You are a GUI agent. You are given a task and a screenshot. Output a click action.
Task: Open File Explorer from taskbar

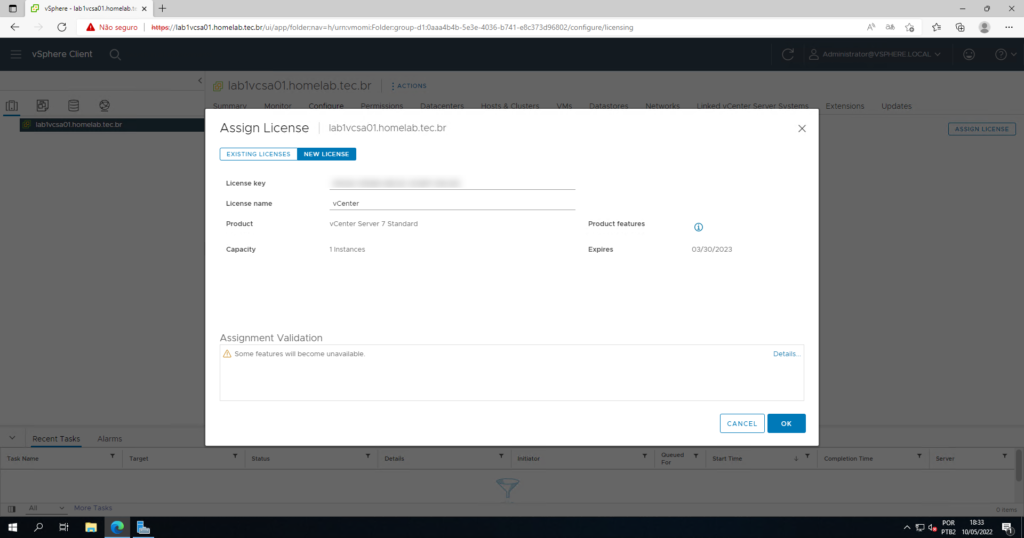pos(91,528)
